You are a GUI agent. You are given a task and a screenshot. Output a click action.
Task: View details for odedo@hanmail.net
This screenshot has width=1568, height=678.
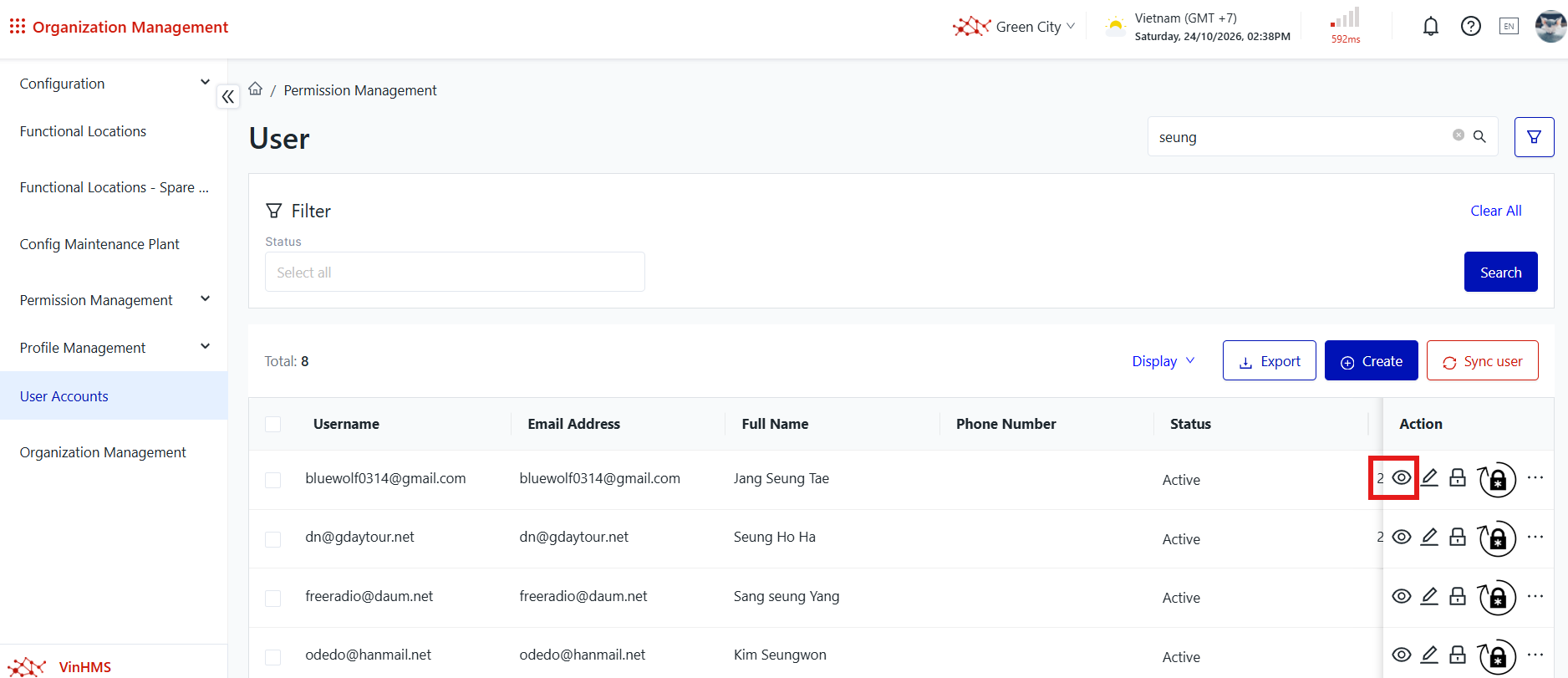pyautogui.click(x=1402, y=655)
